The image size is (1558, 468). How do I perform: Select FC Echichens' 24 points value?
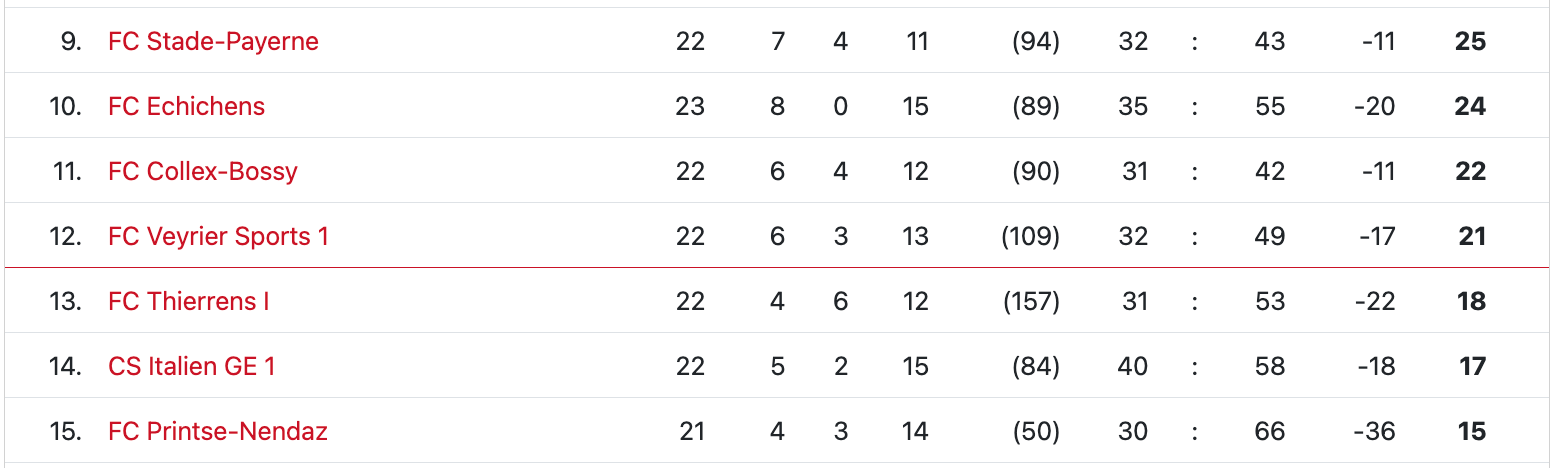coord(1470,107)
